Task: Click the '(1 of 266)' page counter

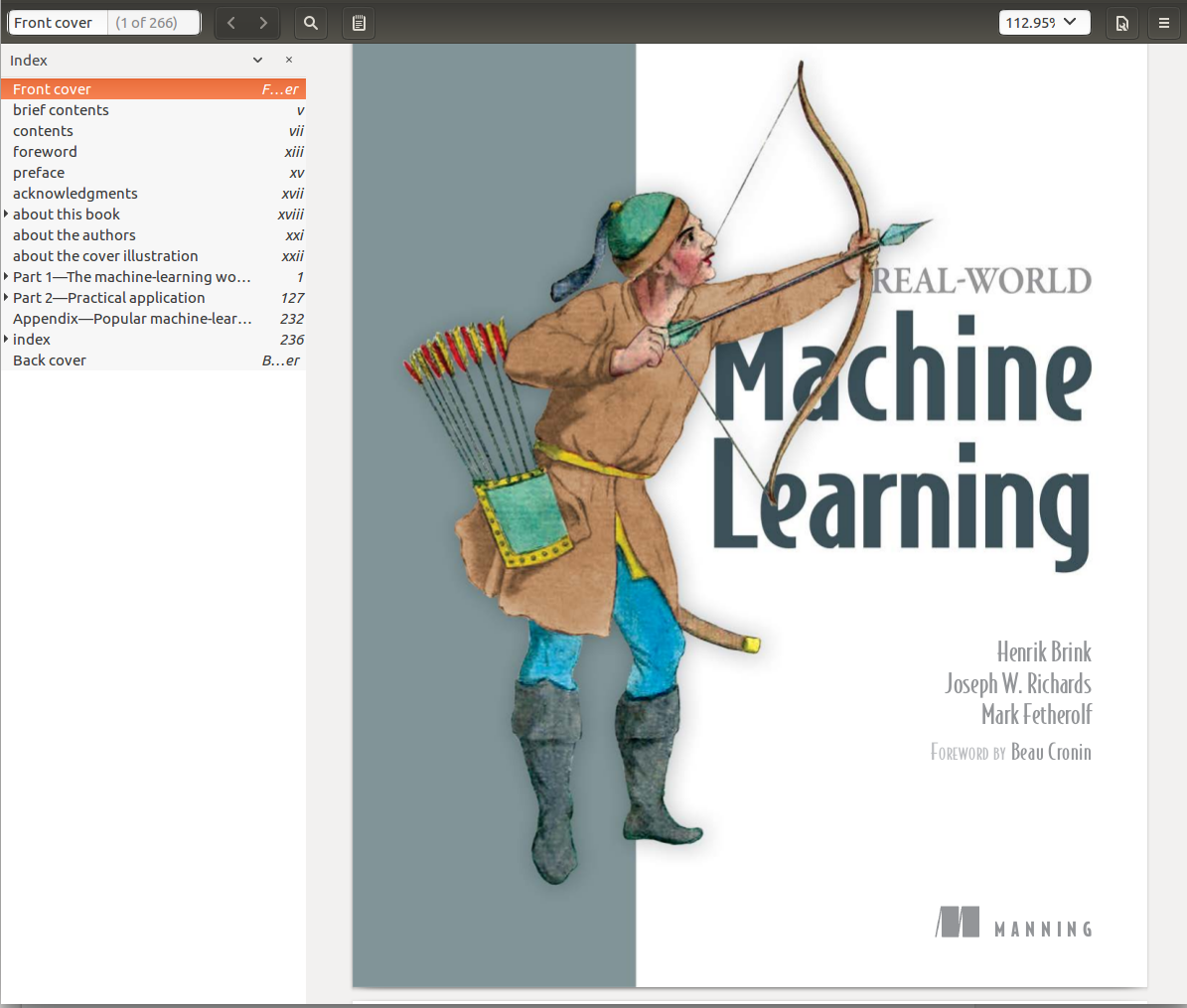Action: [147, 23]
